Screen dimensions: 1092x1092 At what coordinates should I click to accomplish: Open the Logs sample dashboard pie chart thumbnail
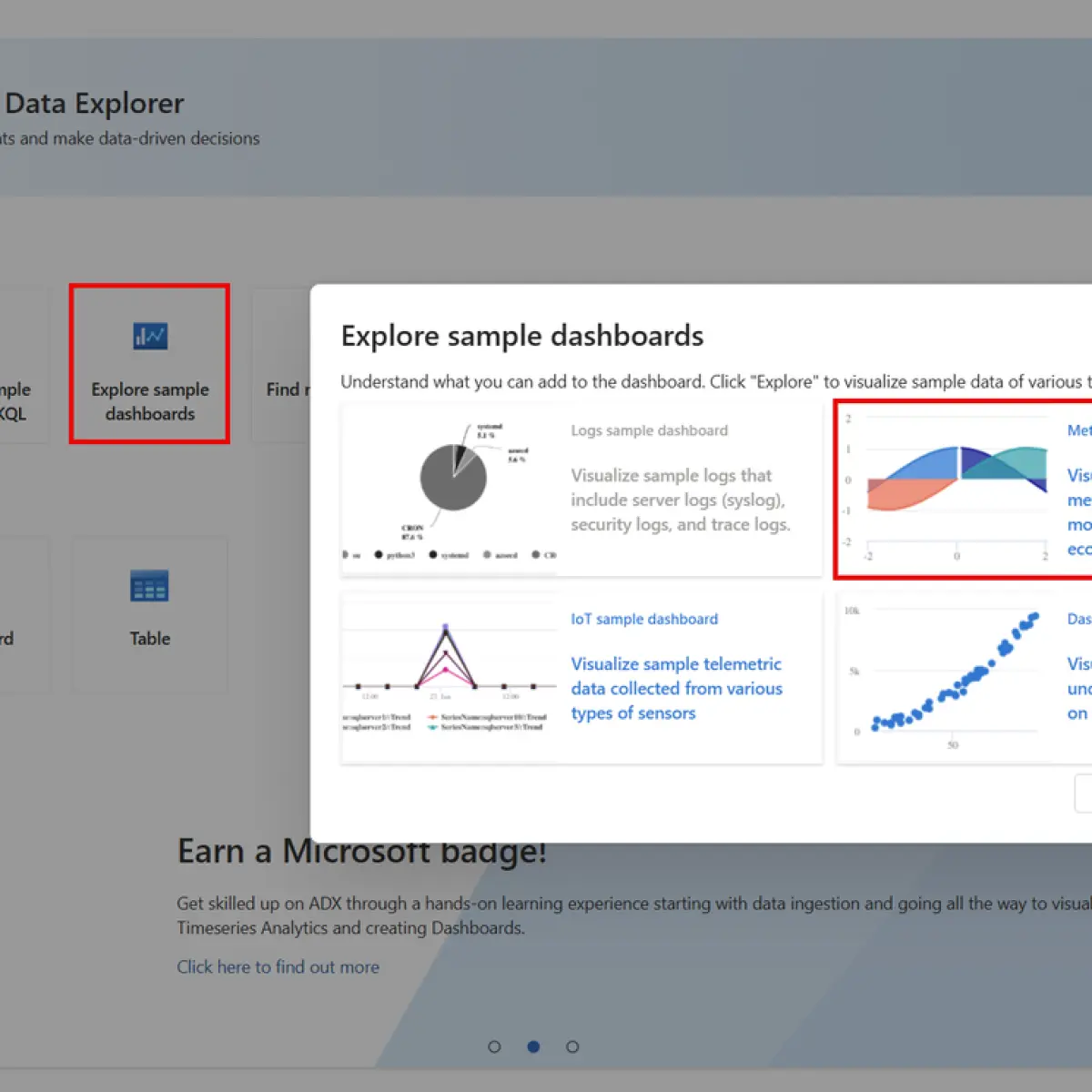click(x=450, y=490)
